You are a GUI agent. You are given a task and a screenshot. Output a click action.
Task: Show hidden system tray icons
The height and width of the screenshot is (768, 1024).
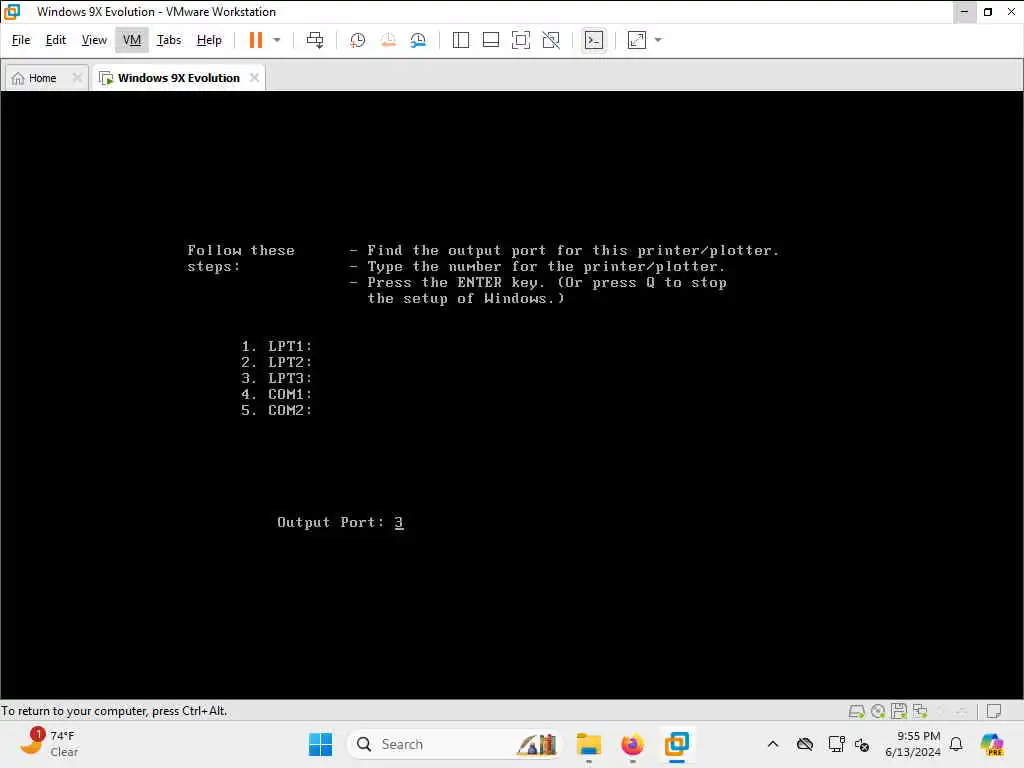click(773, 744)
